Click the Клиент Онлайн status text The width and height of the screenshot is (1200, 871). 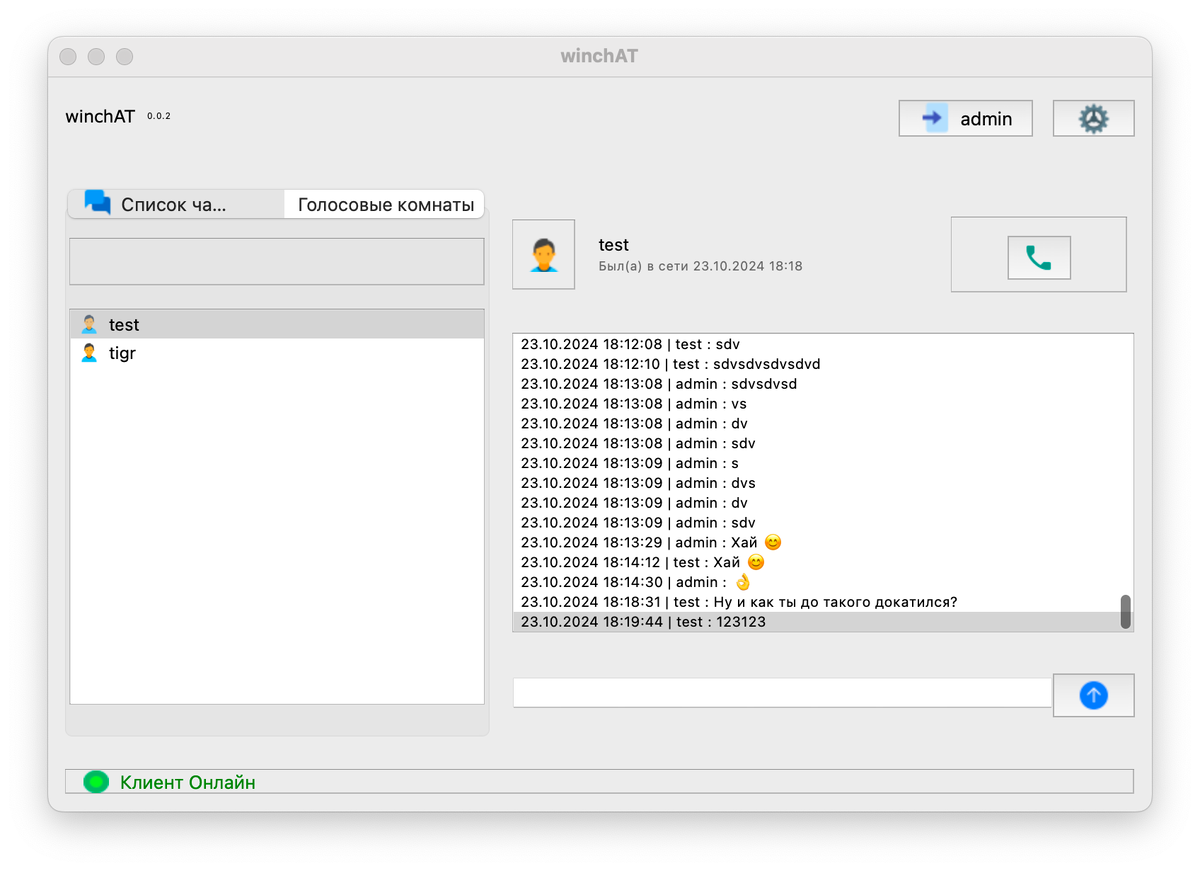[189, 783]
